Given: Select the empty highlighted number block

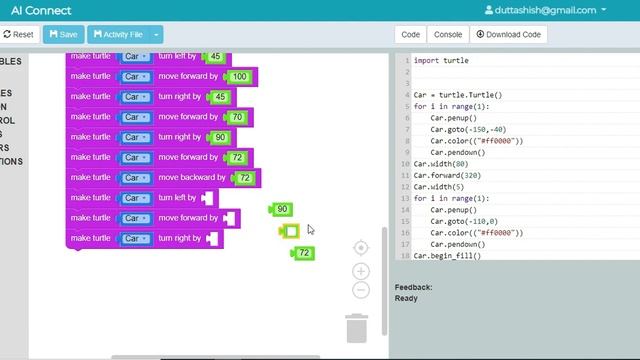Looking at the screenshot, I should [290, 231].
